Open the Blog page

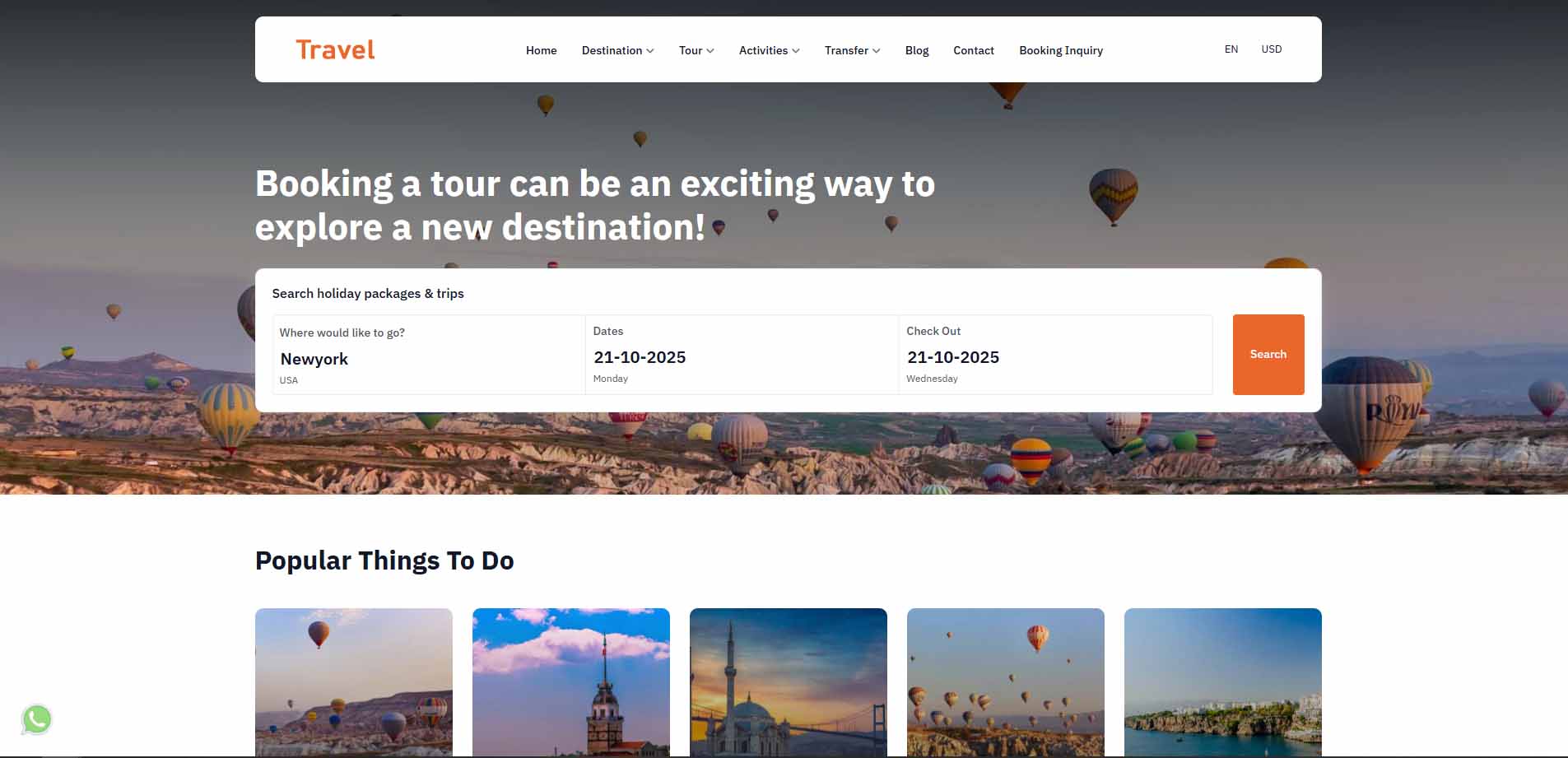point(916,50)
